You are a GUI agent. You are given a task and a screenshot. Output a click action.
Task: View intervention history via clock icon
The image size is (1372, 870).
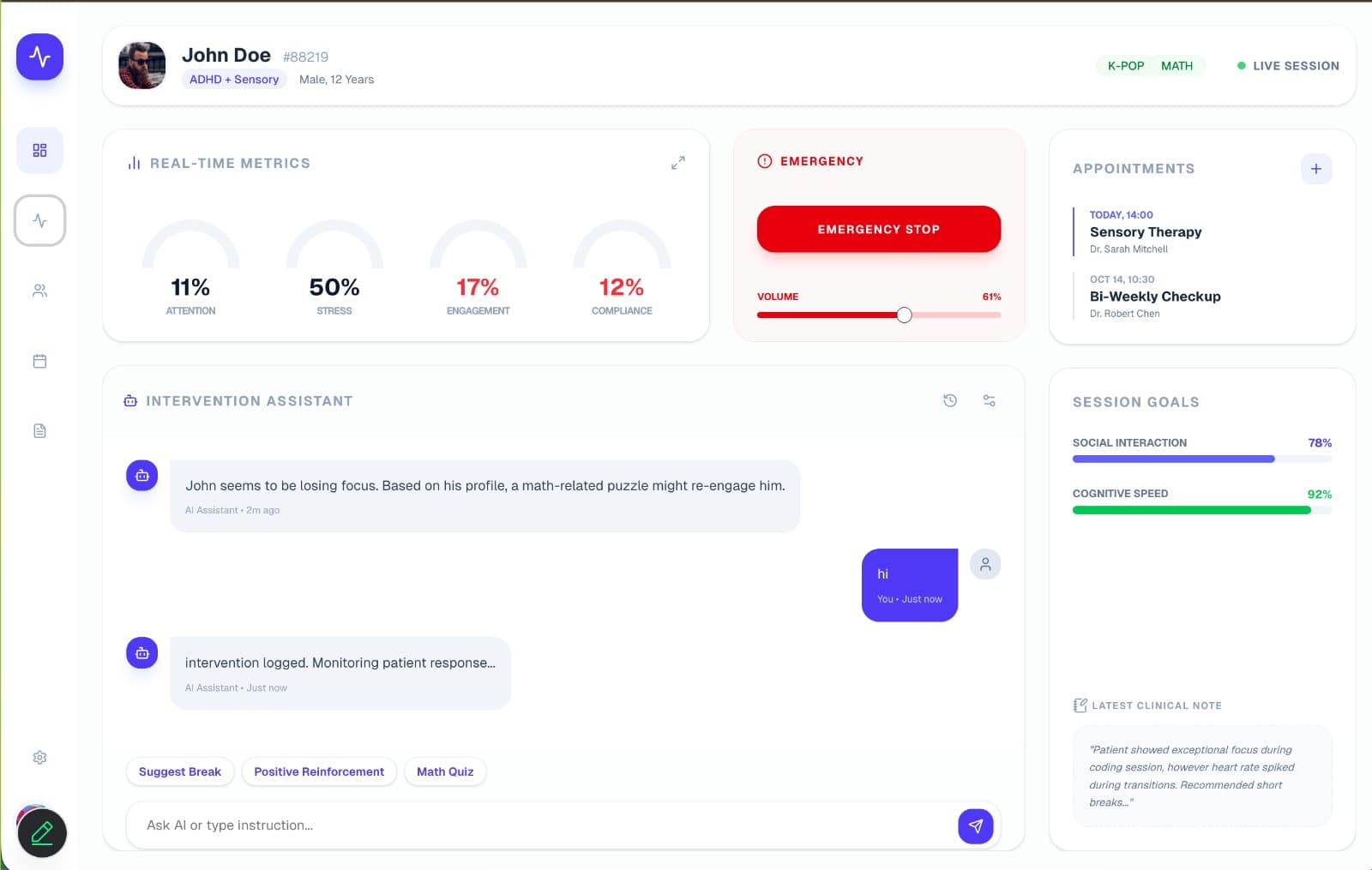(949, 400)
